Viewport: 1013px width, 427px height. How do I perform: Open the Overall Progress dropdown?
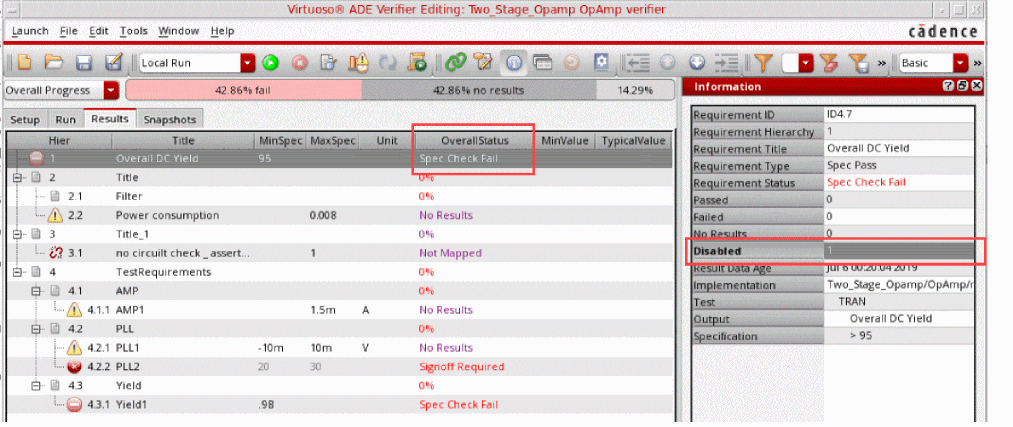(112, 90)
